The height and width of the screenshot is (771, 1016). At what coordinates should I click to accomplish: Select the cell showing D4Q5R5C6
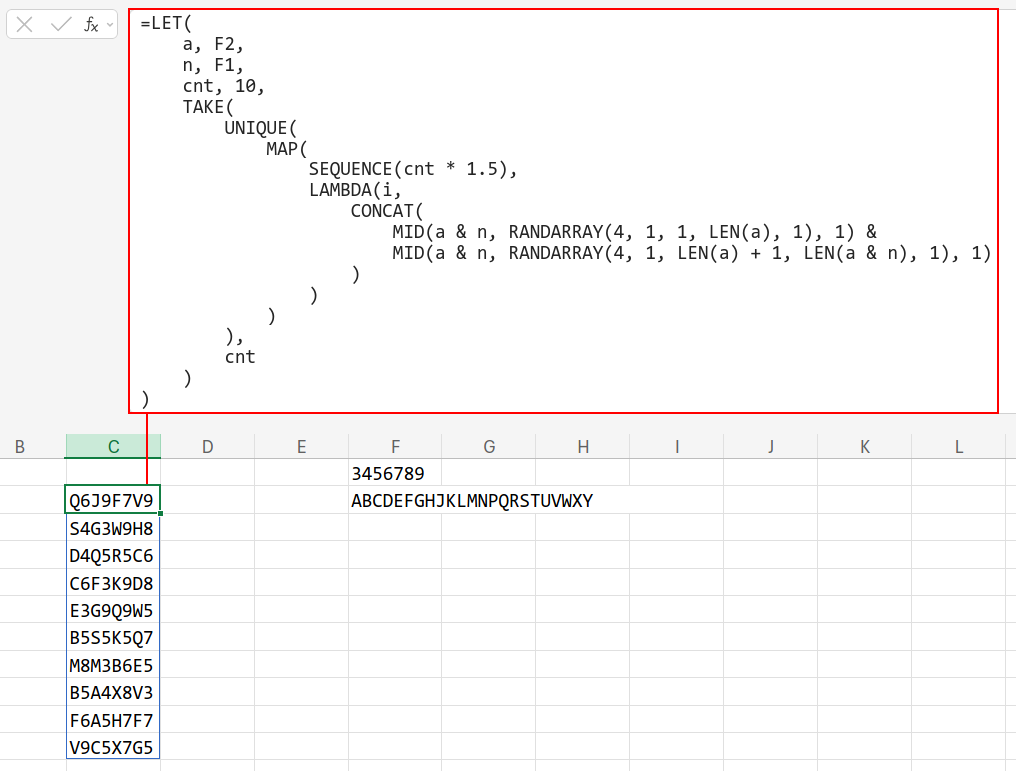click(x=113, y=556)
